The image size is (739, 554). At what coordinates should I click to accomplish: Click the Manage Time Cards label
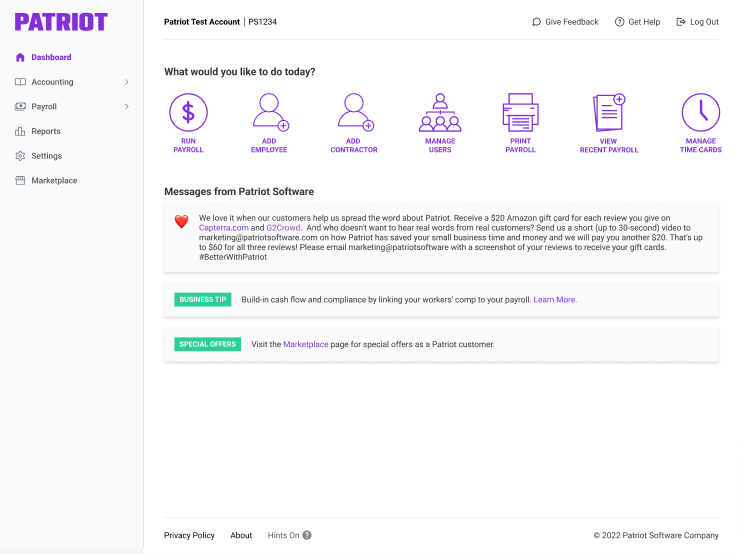click(x=701, y=145)
